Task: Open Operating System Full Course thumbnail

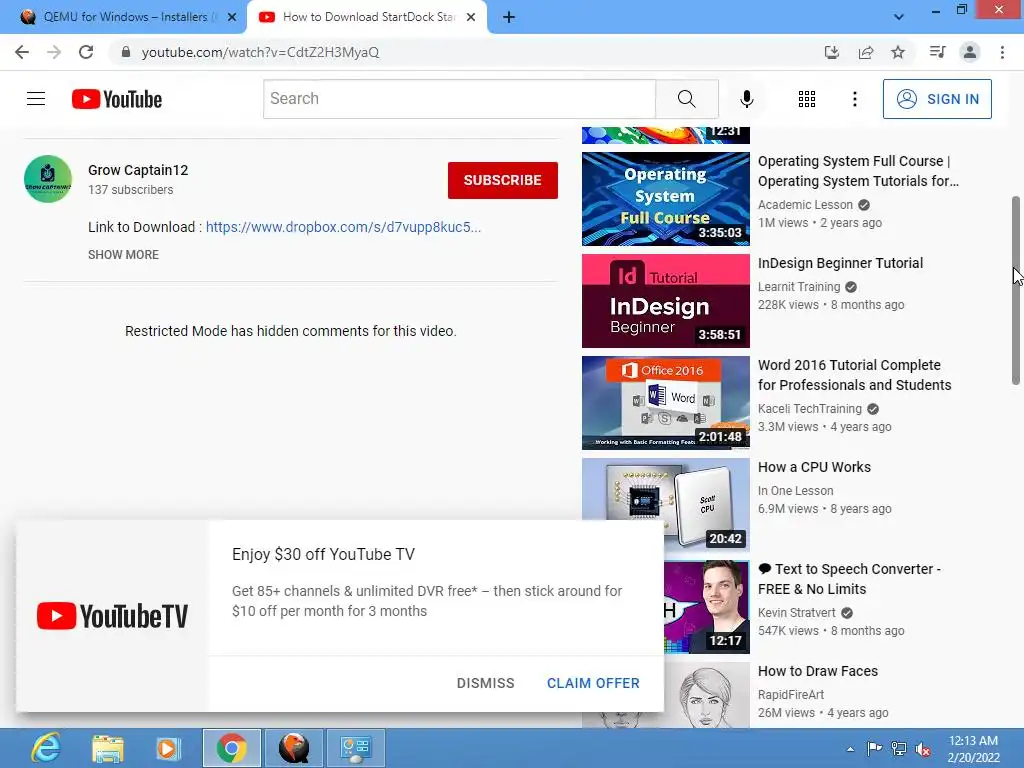Action: [665, 199]
